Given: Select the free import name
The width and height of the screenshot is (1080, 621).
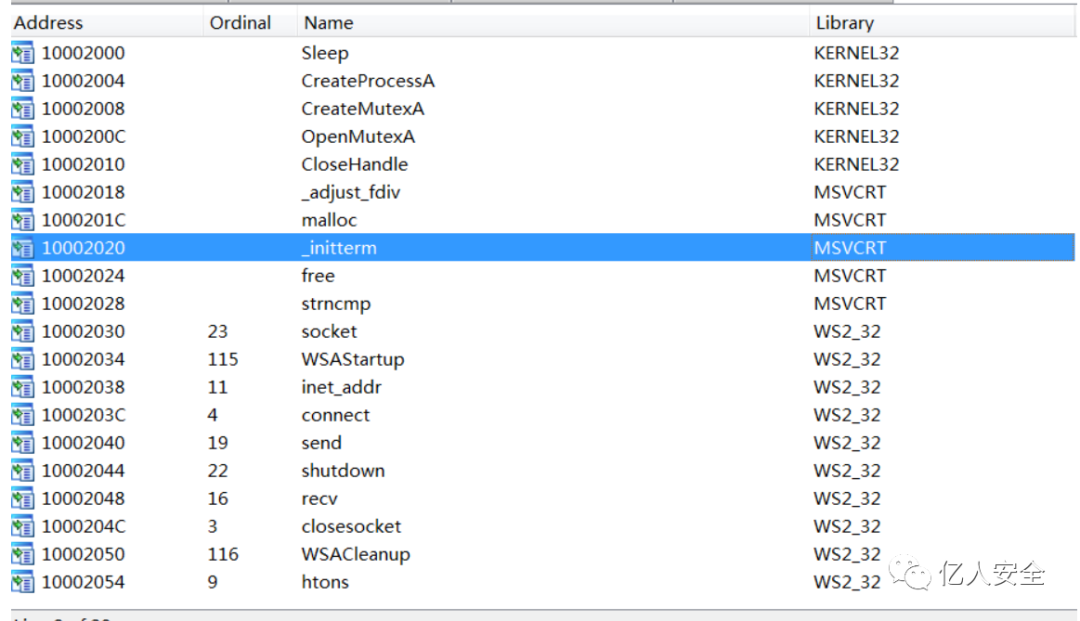Looking at the screenshot, I should [x=318, y=276].
